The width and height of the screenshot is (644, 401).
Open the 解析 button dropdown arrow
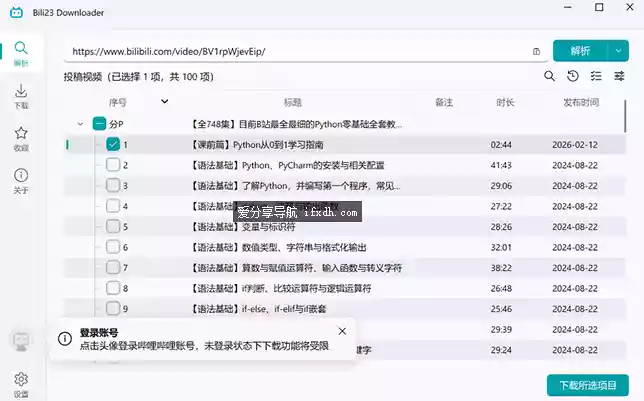pyautogui.click(x=618, y=51)
